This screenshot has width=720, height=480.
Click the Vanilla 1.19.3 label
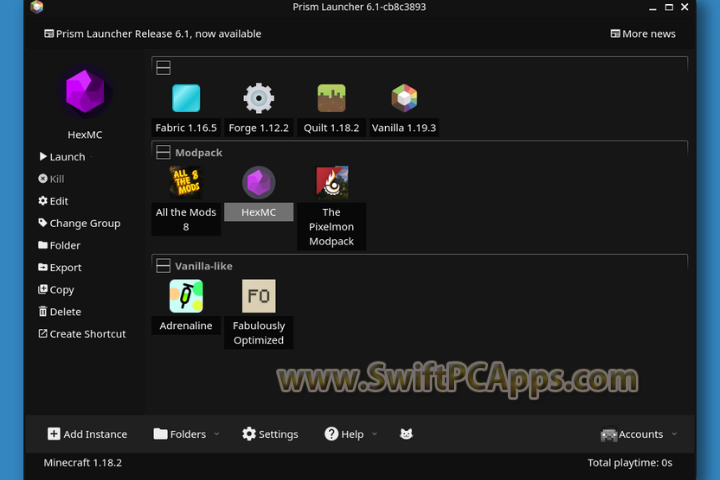404,128
